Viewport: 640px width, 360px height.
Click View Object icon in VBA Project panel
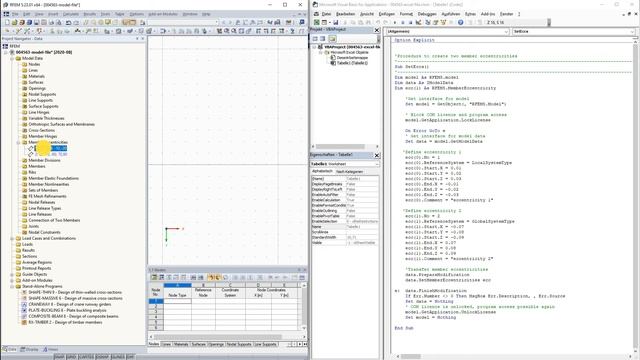coord(322,39)
